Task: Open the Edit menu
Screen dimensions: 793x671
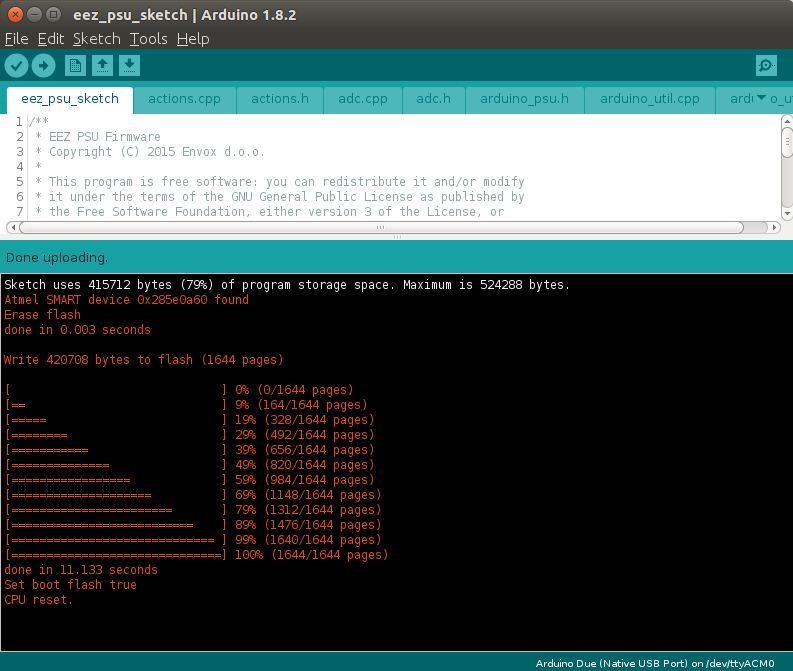Action: point(50,39)
